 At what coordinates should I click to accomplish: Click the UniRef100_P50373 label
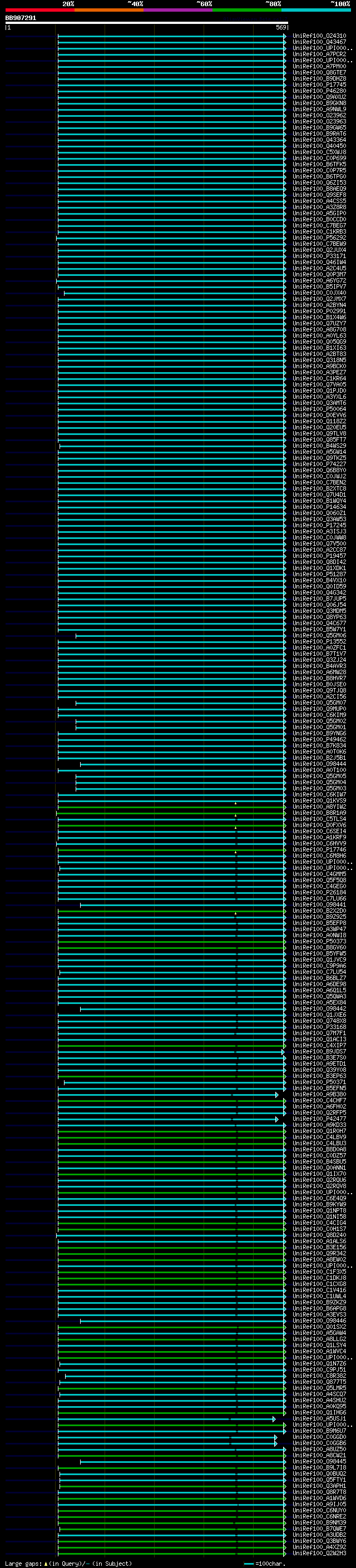click(x=319, y=942)
